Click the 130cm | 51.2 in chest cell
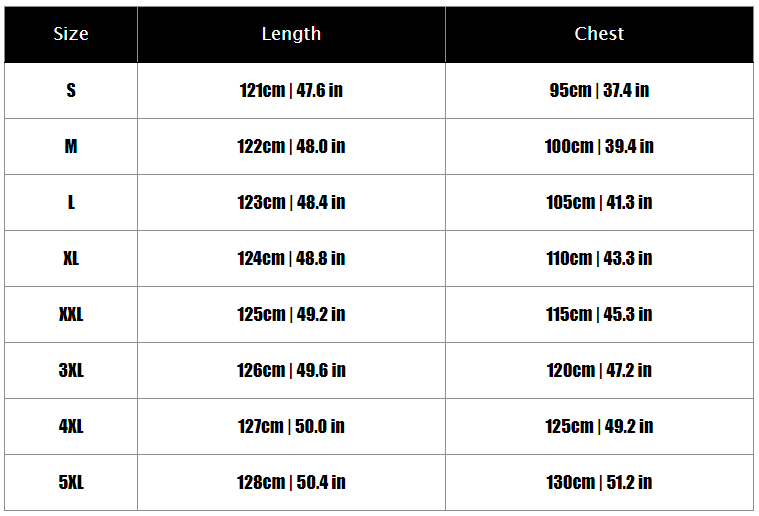Image resolution: width=759 pixels, height=516 pixels. [599, 483]
